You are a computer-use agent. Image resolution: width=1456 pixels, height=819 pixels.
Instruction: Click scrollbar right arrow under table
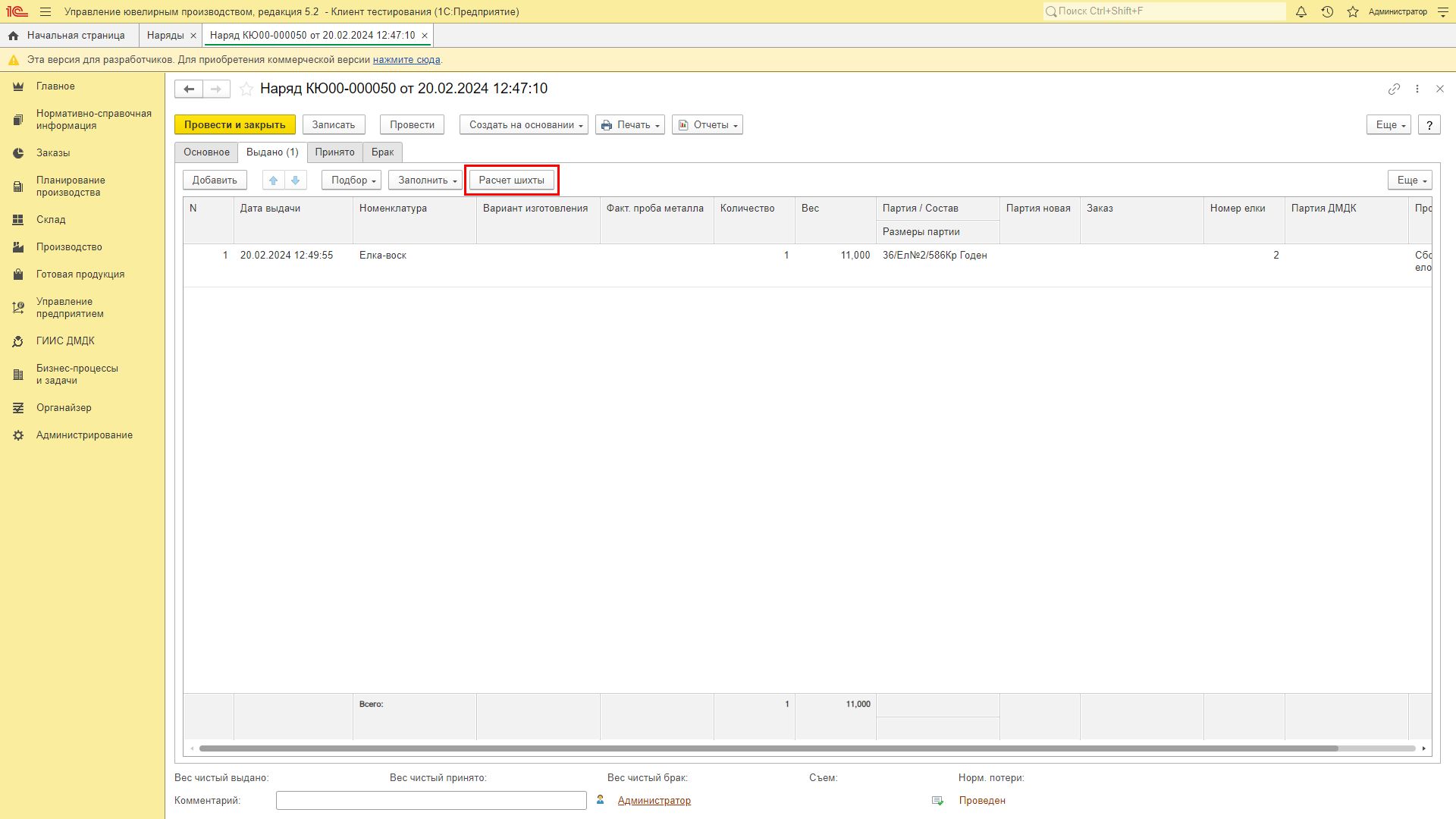(1424, 748)
